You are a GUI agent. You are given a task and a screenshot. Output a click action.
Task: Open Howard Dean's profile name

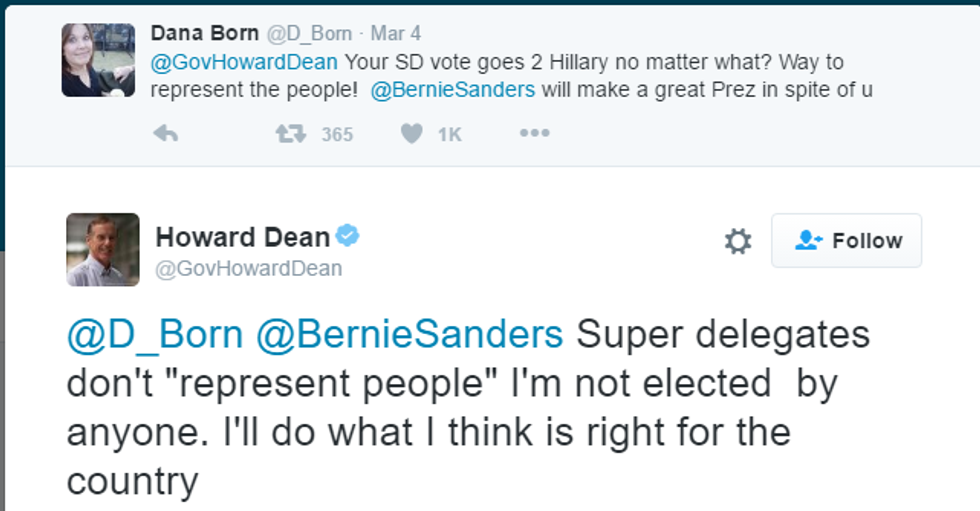242,237
